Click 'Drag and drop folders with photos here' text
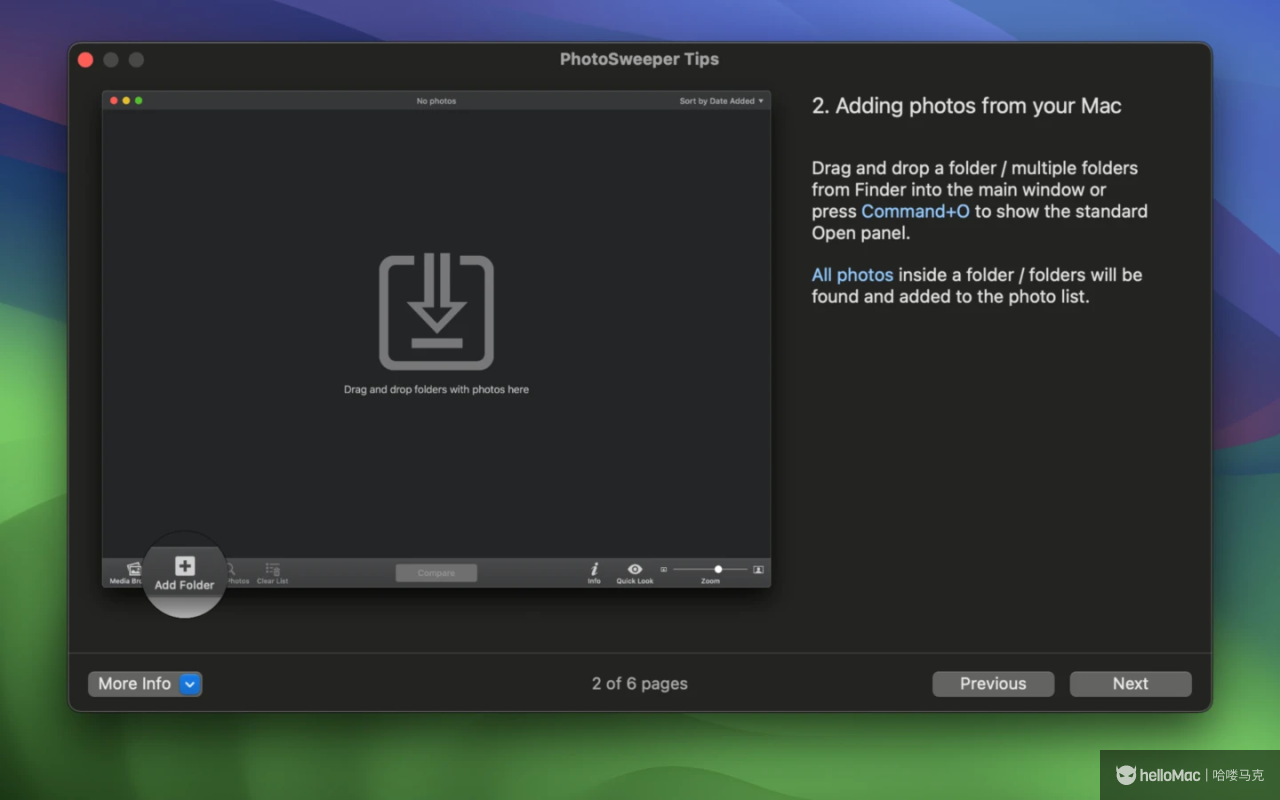The width and height of the screenshot is (1280, 800). pos(436,390)
